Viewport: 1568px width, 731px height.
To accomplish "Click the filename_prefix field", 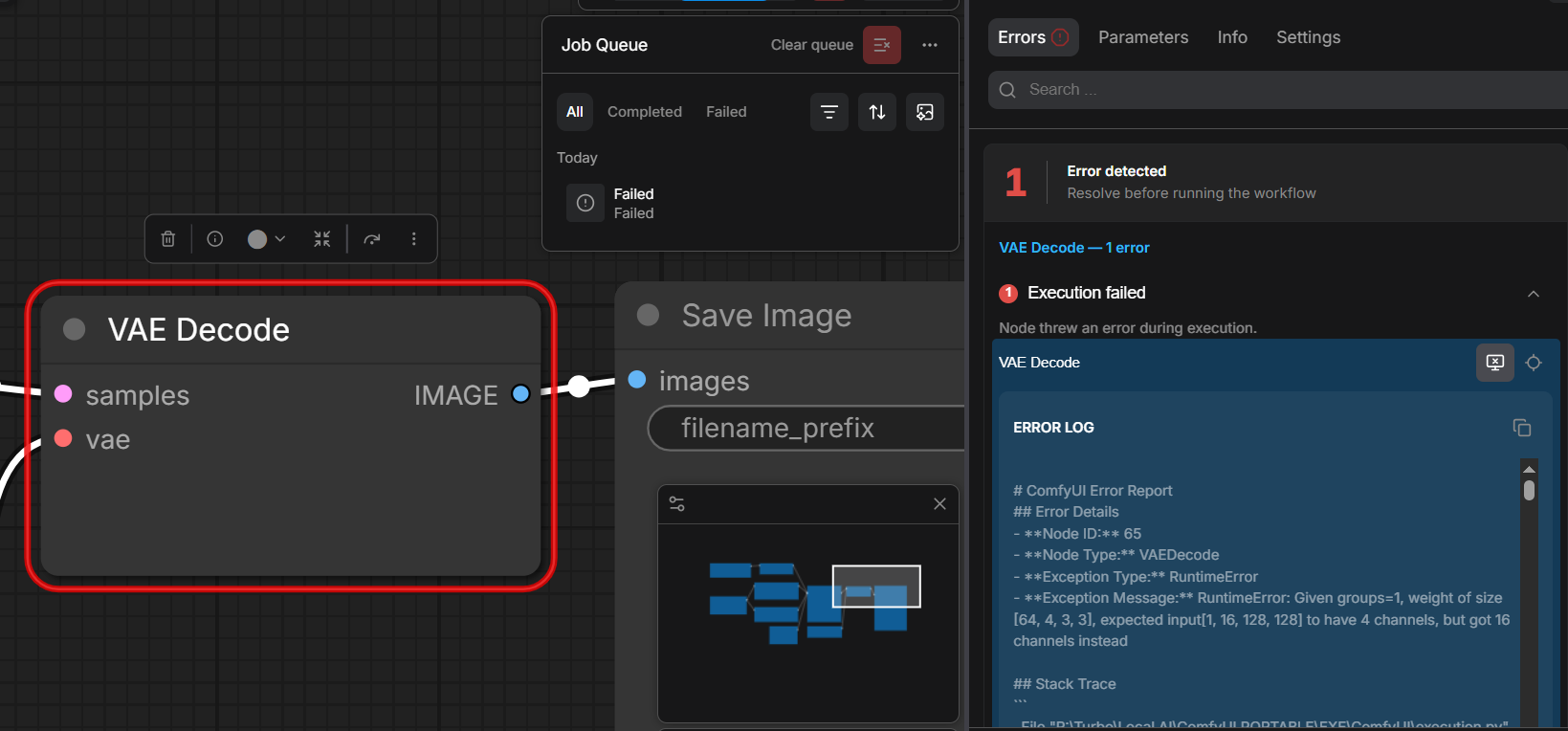I will pos(806,428).
